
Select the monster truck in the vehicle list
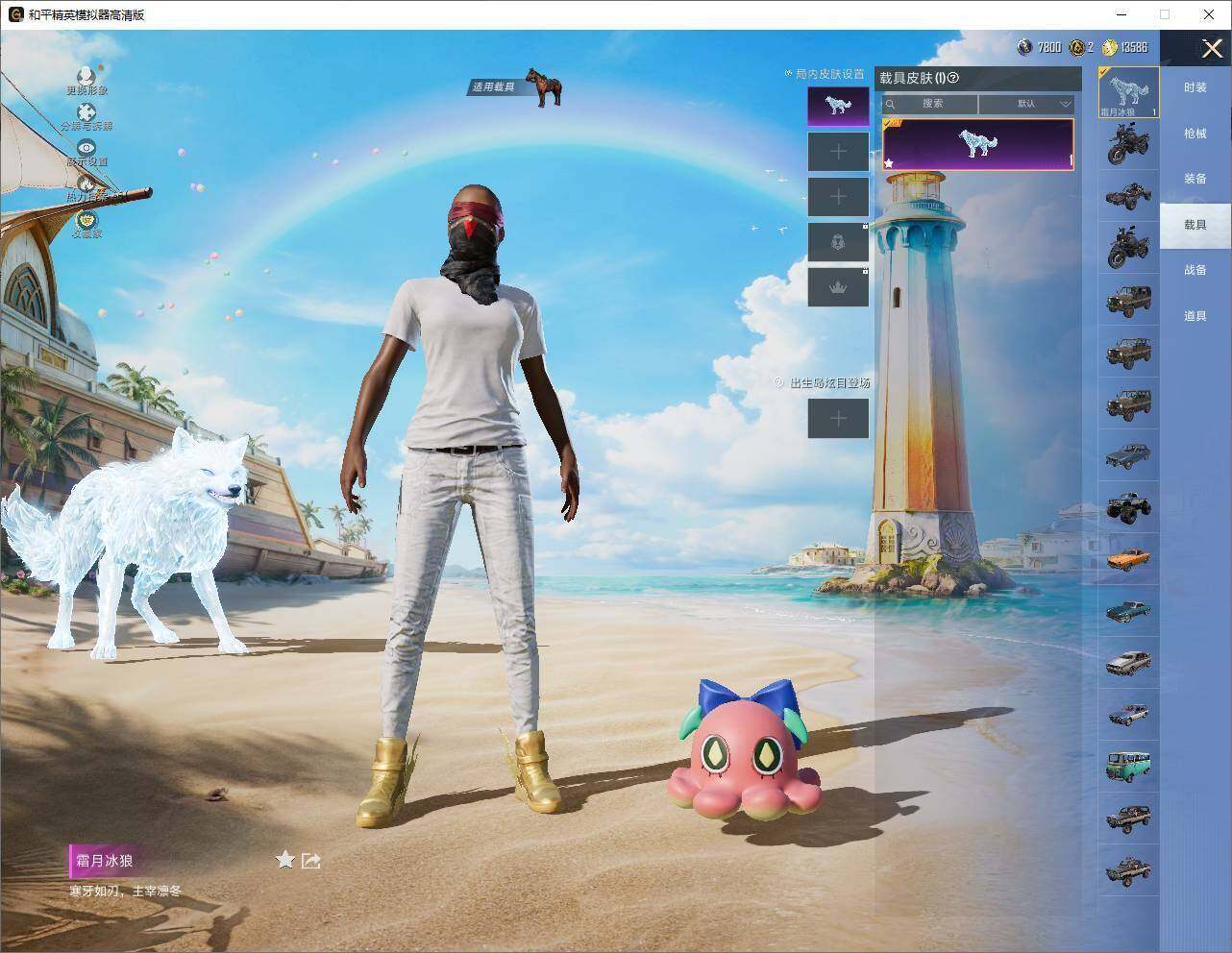pos(1129,507)
